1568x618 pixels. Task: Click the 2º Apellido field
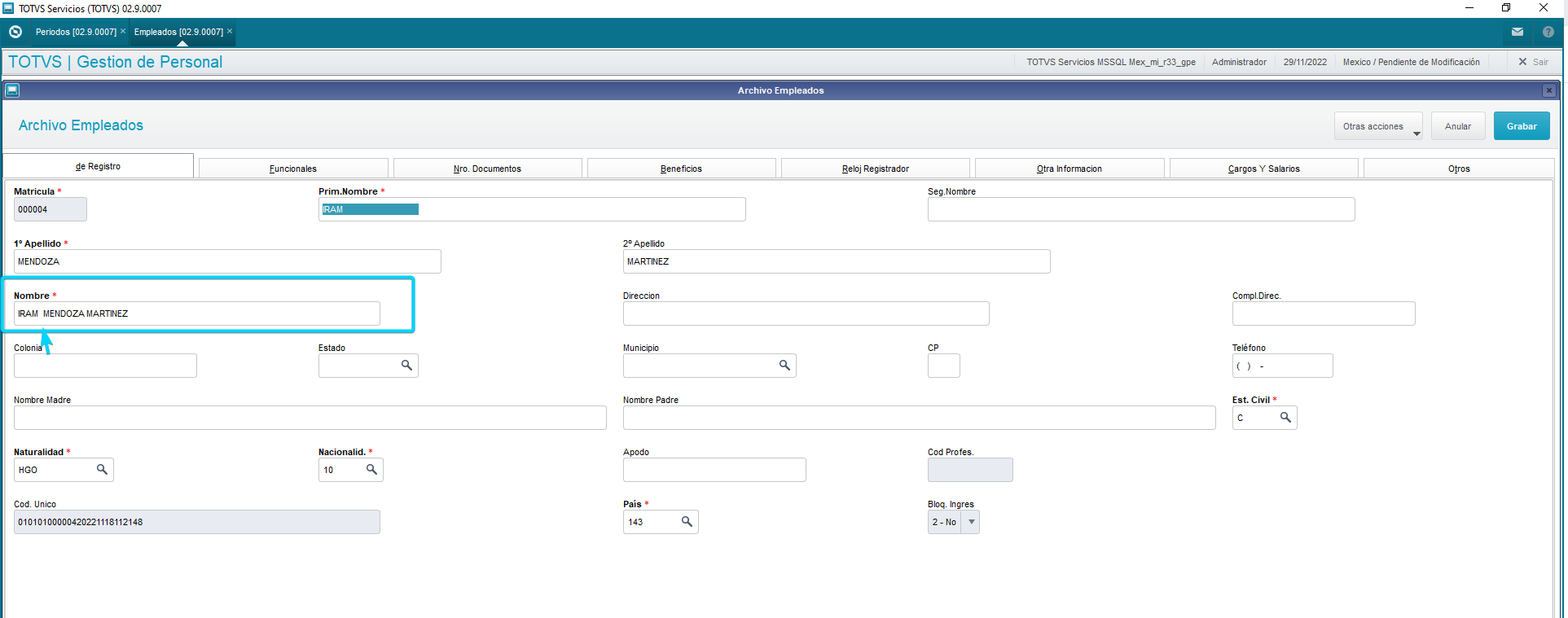(x=837, y=261)
